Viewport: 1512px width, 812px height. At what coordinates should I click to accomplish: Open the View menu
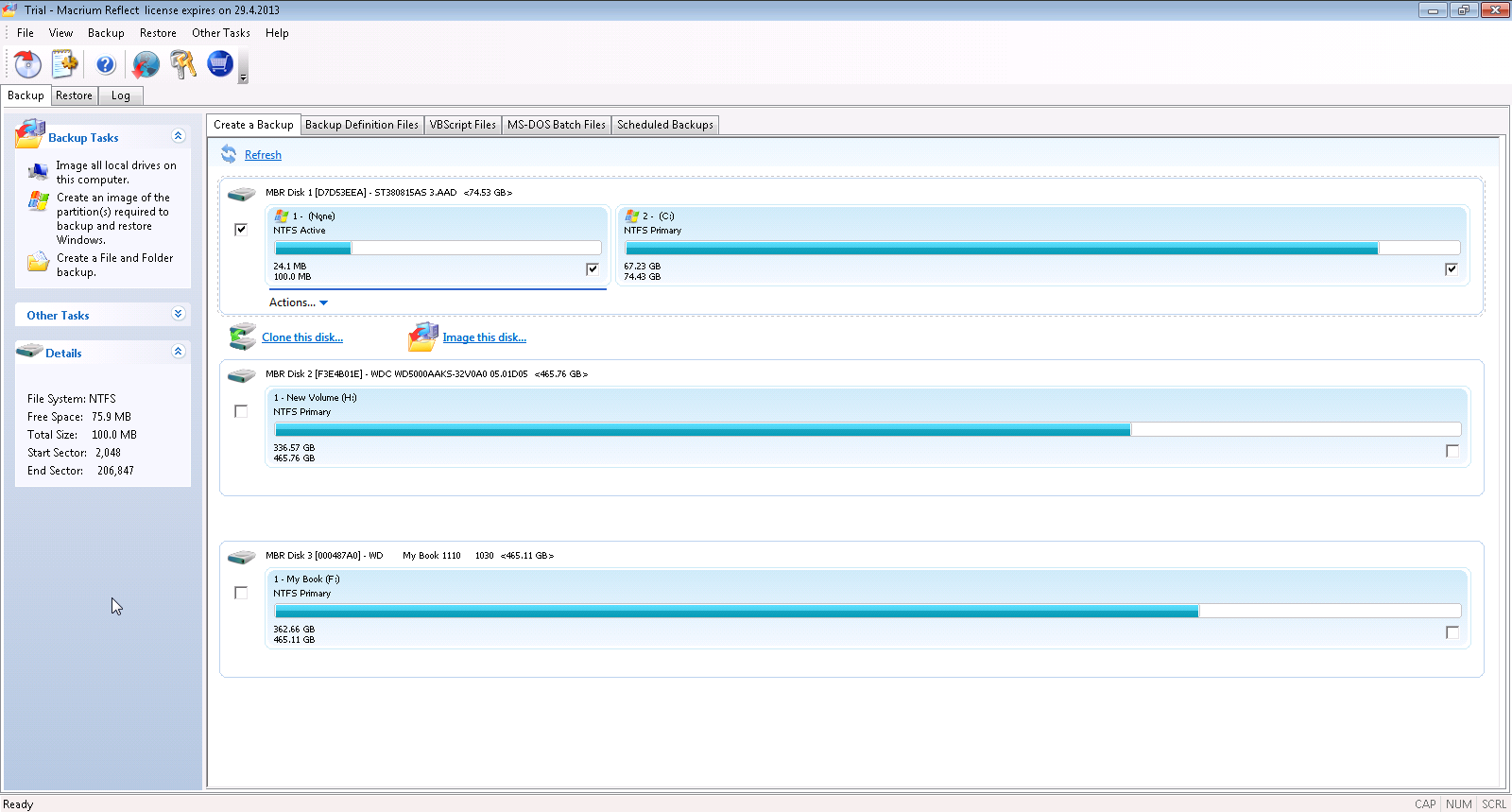tap(60, 33)
